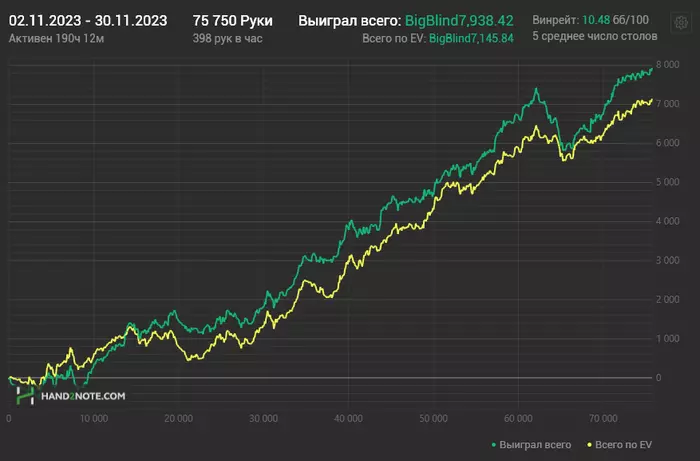Viewport: 700px width, 461px height.
Task: Click the 'Выиграл всего:' header label
Action: [350, 21]
